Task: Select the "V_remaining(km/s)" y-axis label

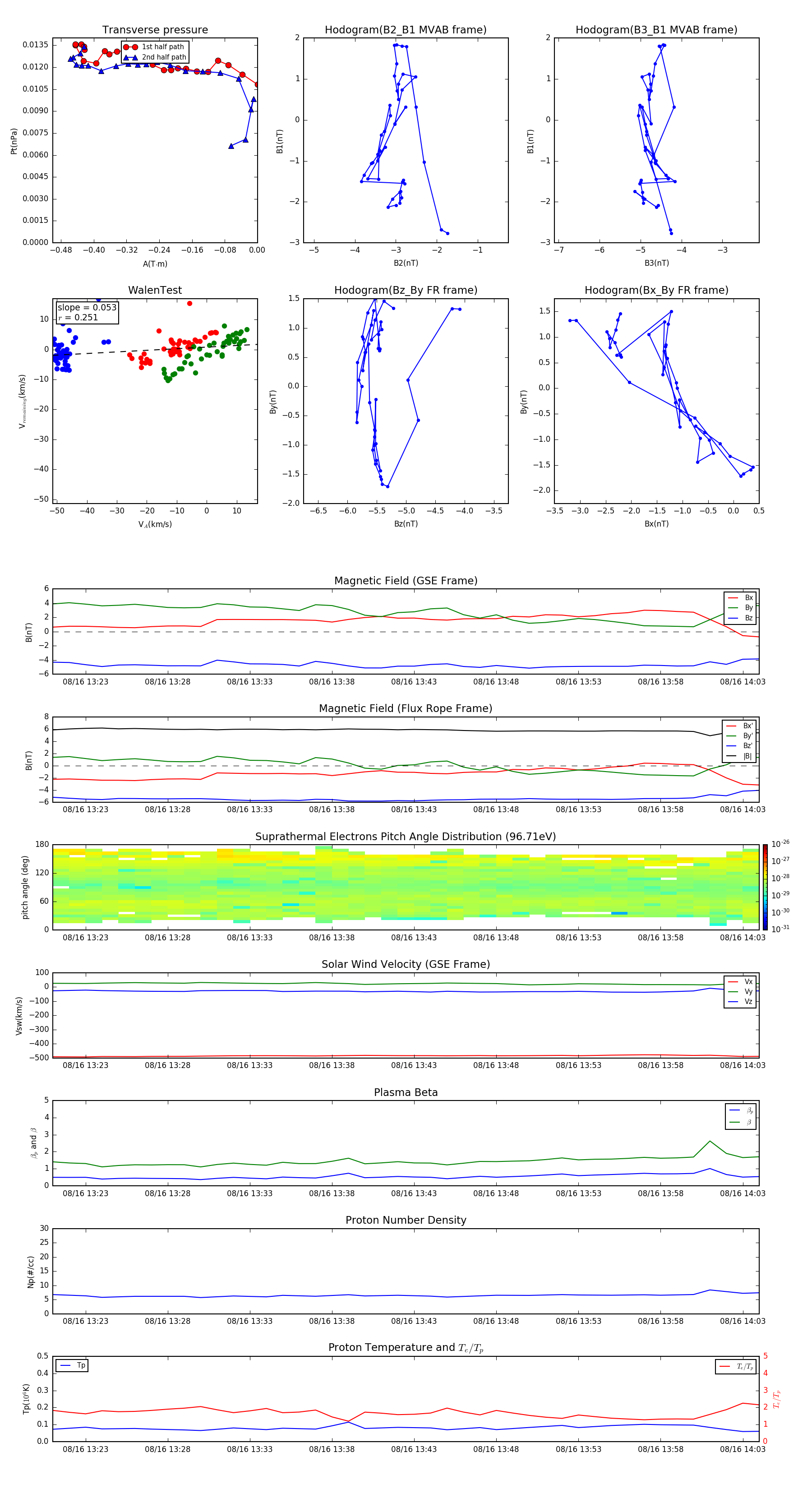Action: 23,401
